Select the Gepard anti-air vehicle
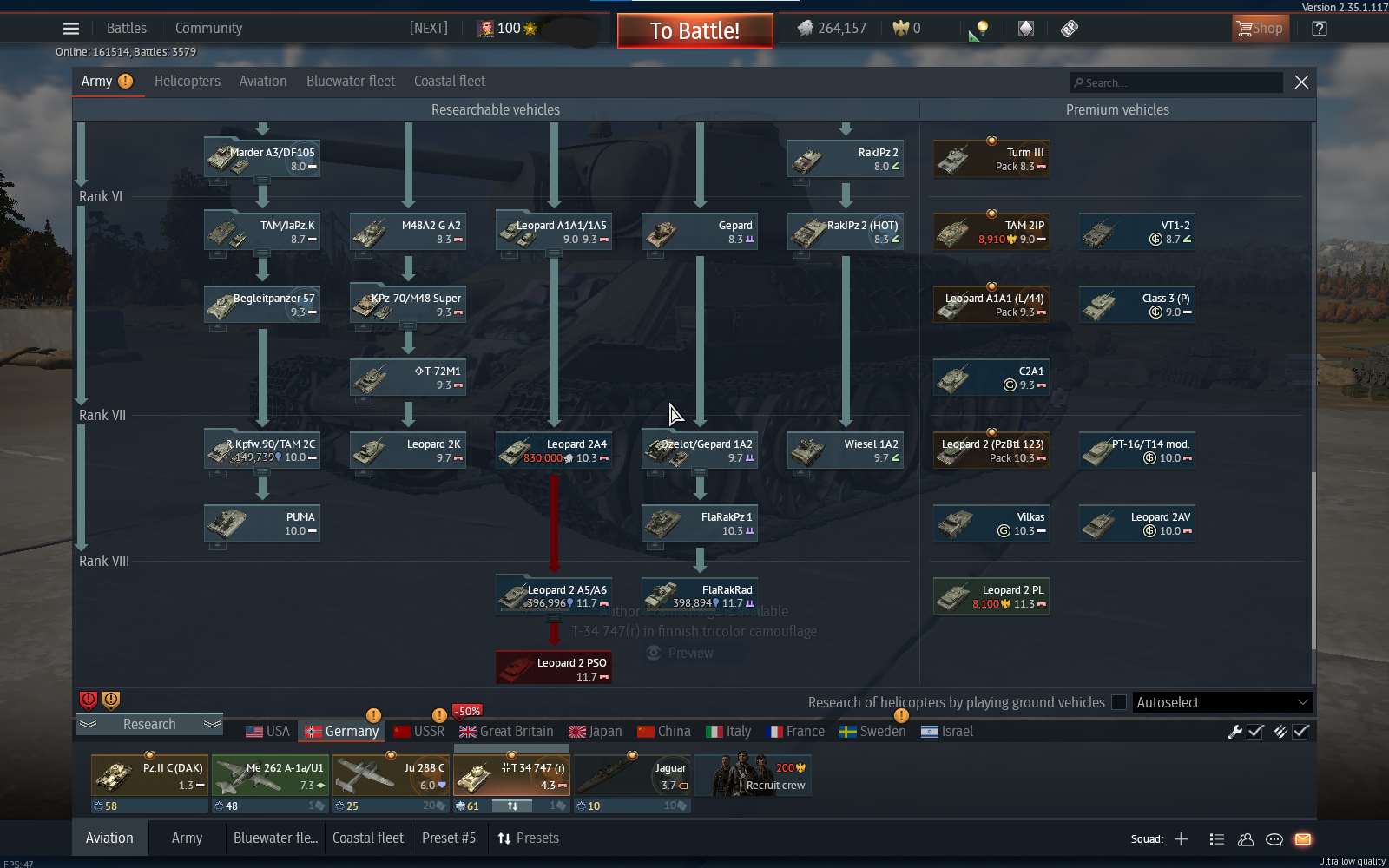This screenshot has width=1389, height=868. click(x=700, y=232)
